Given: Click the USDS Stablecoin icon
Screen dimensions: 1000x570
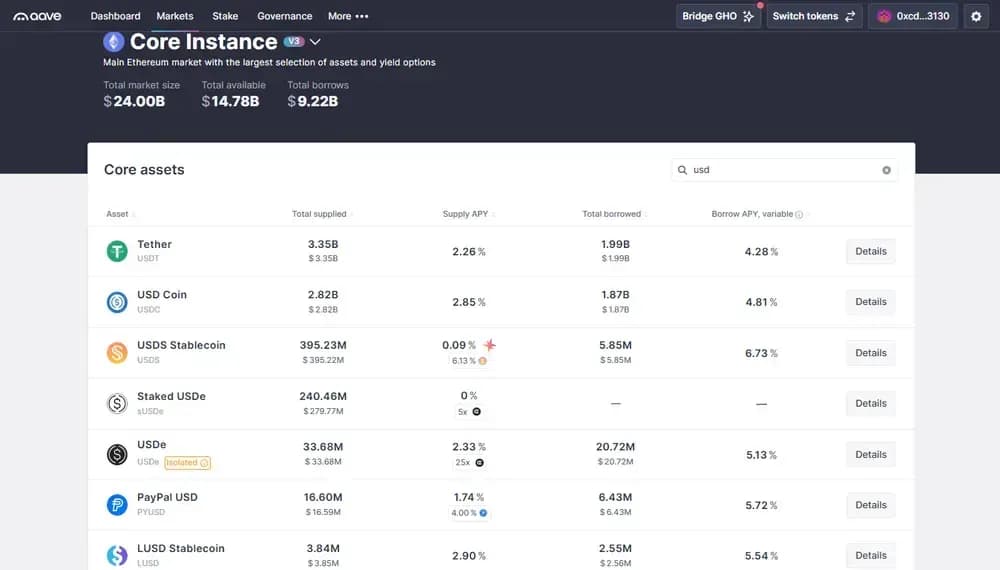Looking at the screenshot, I should (117, 353).
